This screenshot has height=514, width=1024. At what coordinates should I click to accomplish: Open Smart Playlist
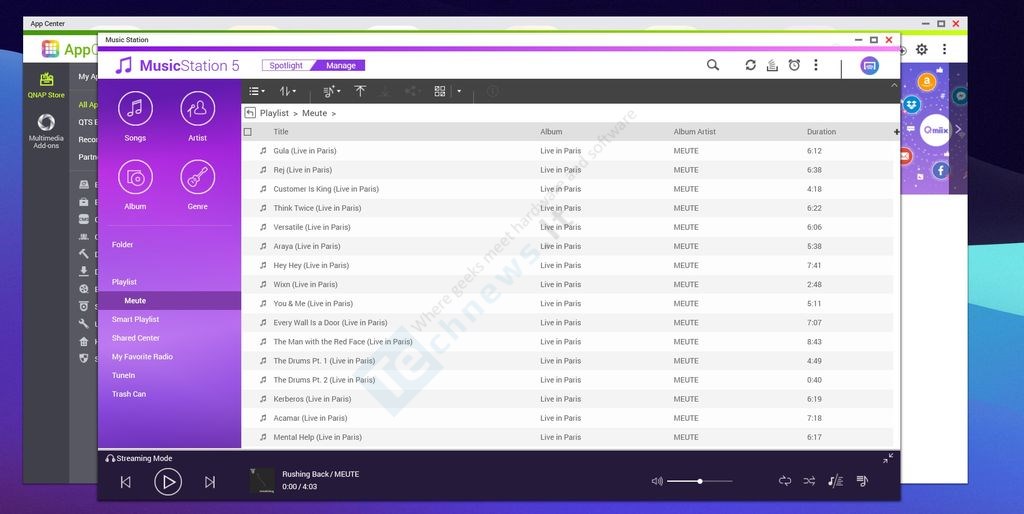pyautogui.click(x=135, y=319)
